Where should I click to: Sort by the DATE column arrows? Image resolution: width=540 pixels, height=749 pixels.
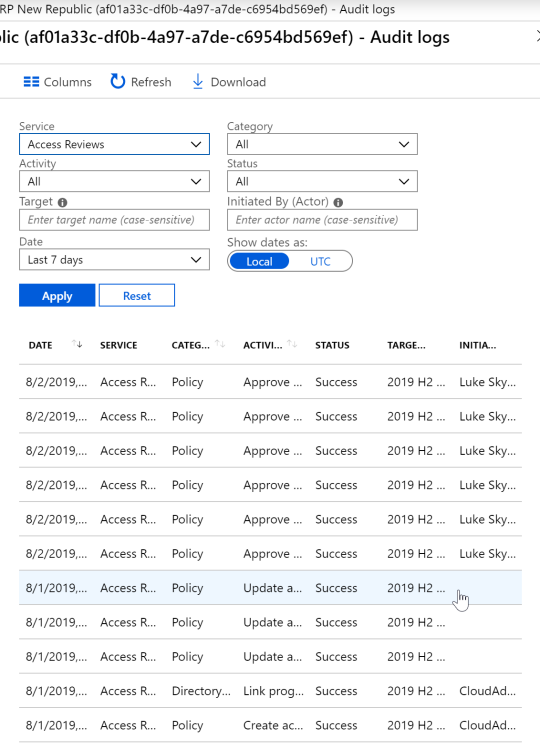tap(77, 344)
